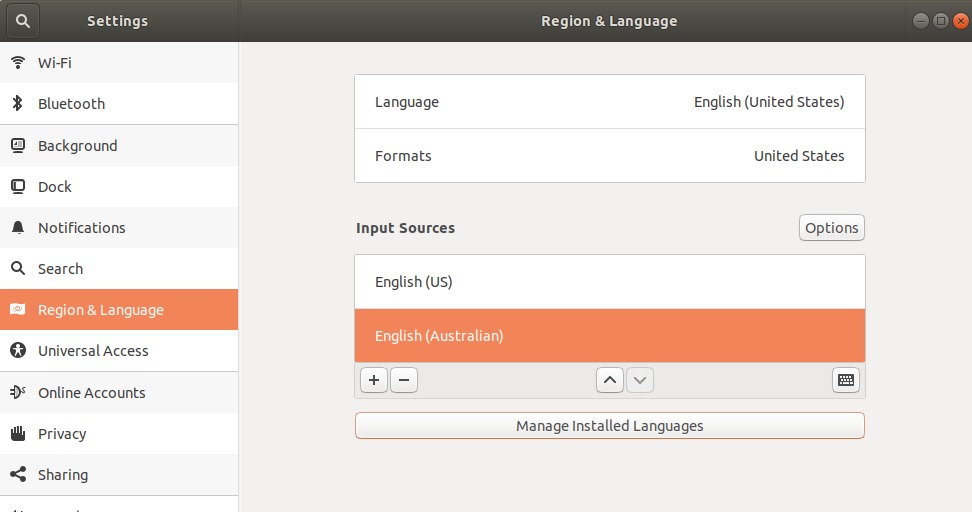Click the Online Accounts icon
The width and height of the screenshot is (972, 512).
[18, 392]
